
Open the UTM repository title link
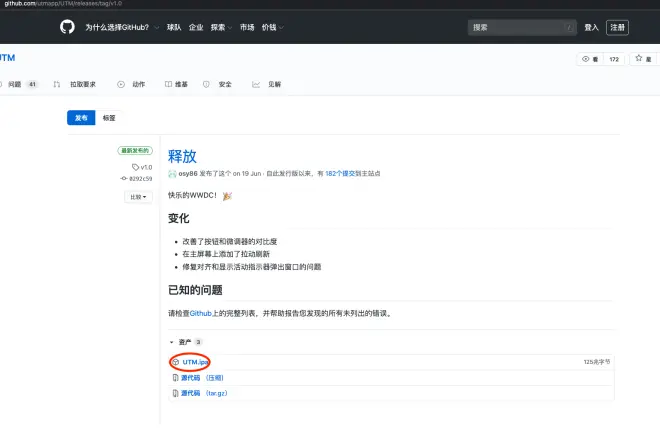point(7,58)
